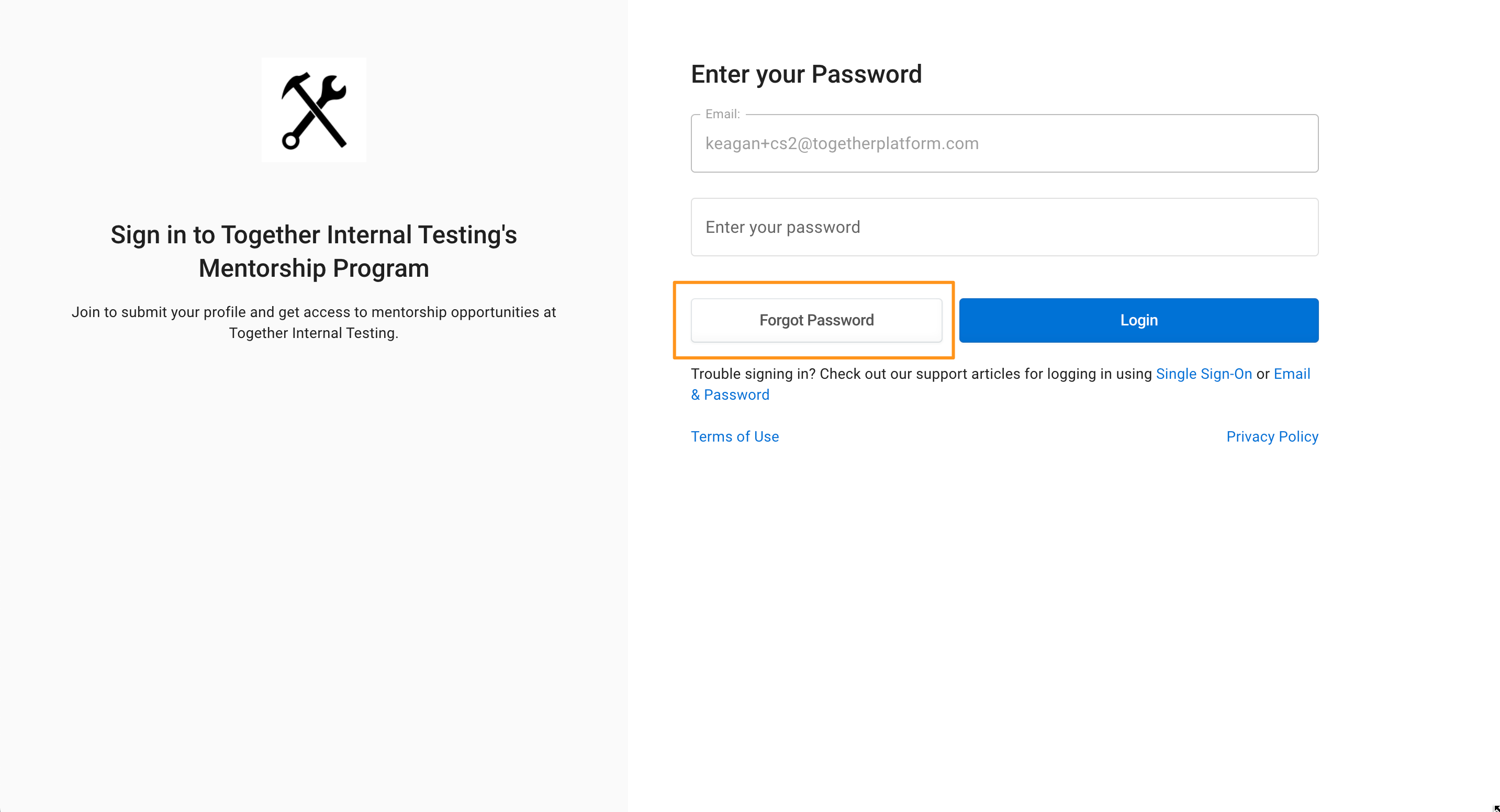Click the blue Login button
The width and height of the screenshot is (1500, 812).
tap(1138, 320)
